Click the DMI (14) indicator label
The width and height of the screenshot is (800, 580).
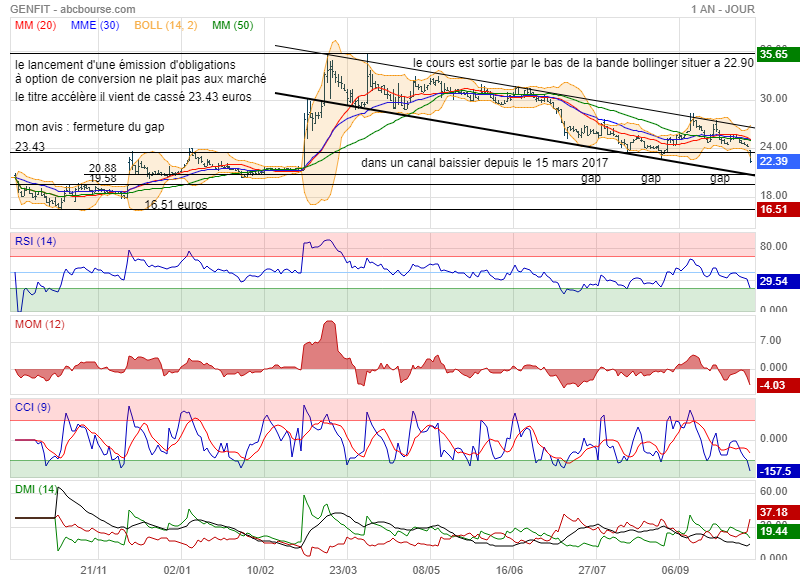(x=36, y=489)
